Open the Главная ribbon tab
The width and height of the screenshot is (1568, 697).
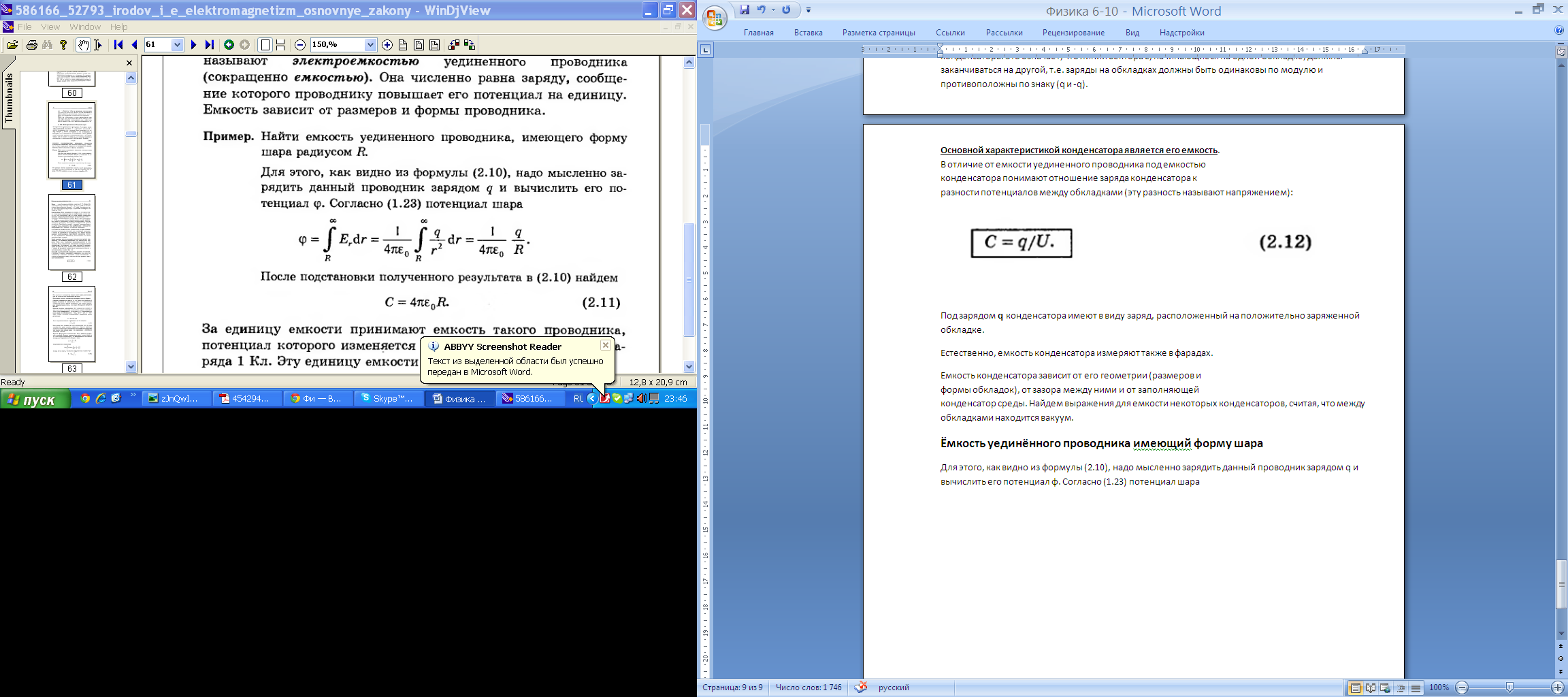[x=758, y=33]
